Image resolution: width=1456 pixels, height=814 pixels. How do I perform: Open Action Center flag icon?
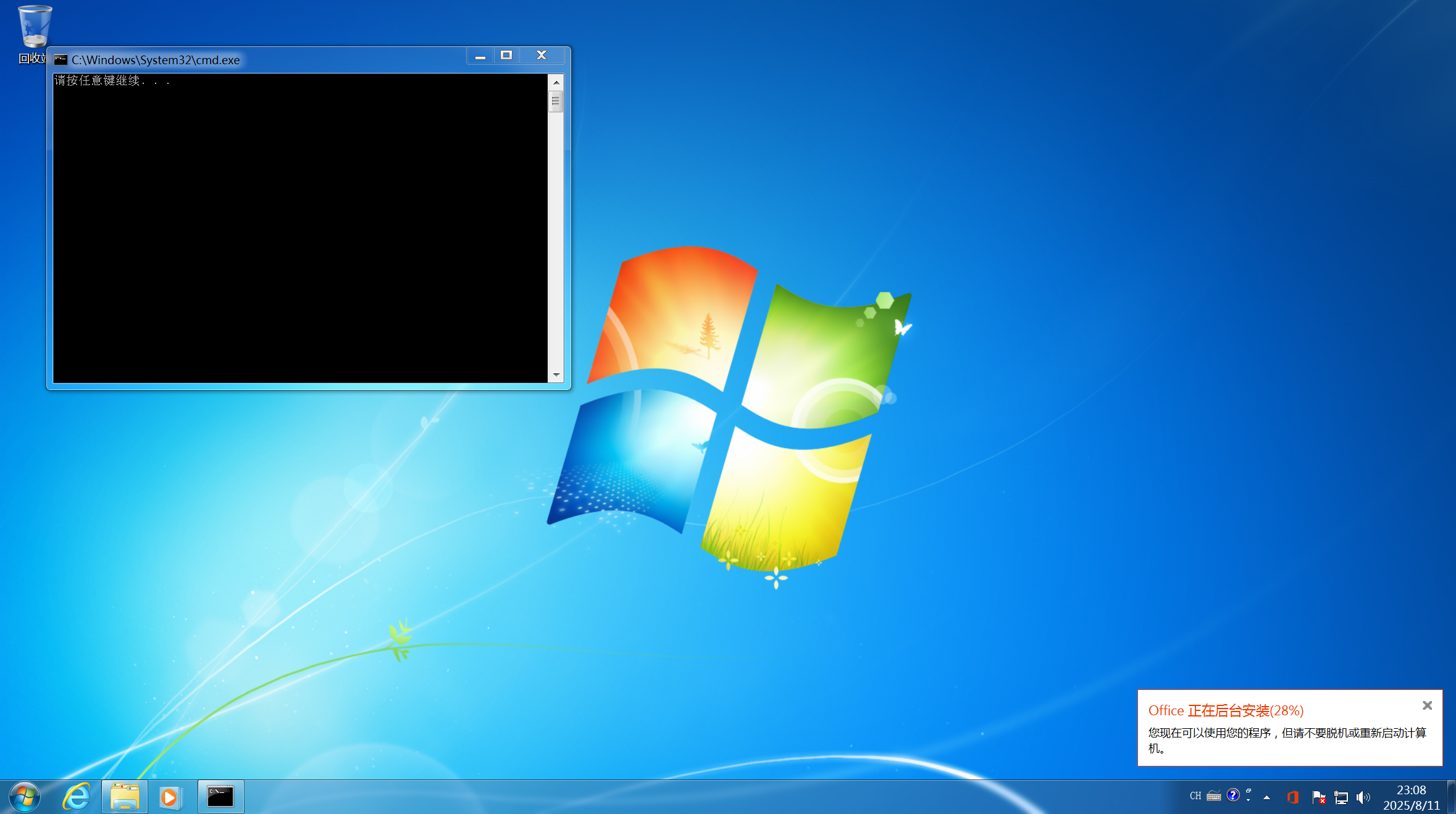(x=1318, y=797)
